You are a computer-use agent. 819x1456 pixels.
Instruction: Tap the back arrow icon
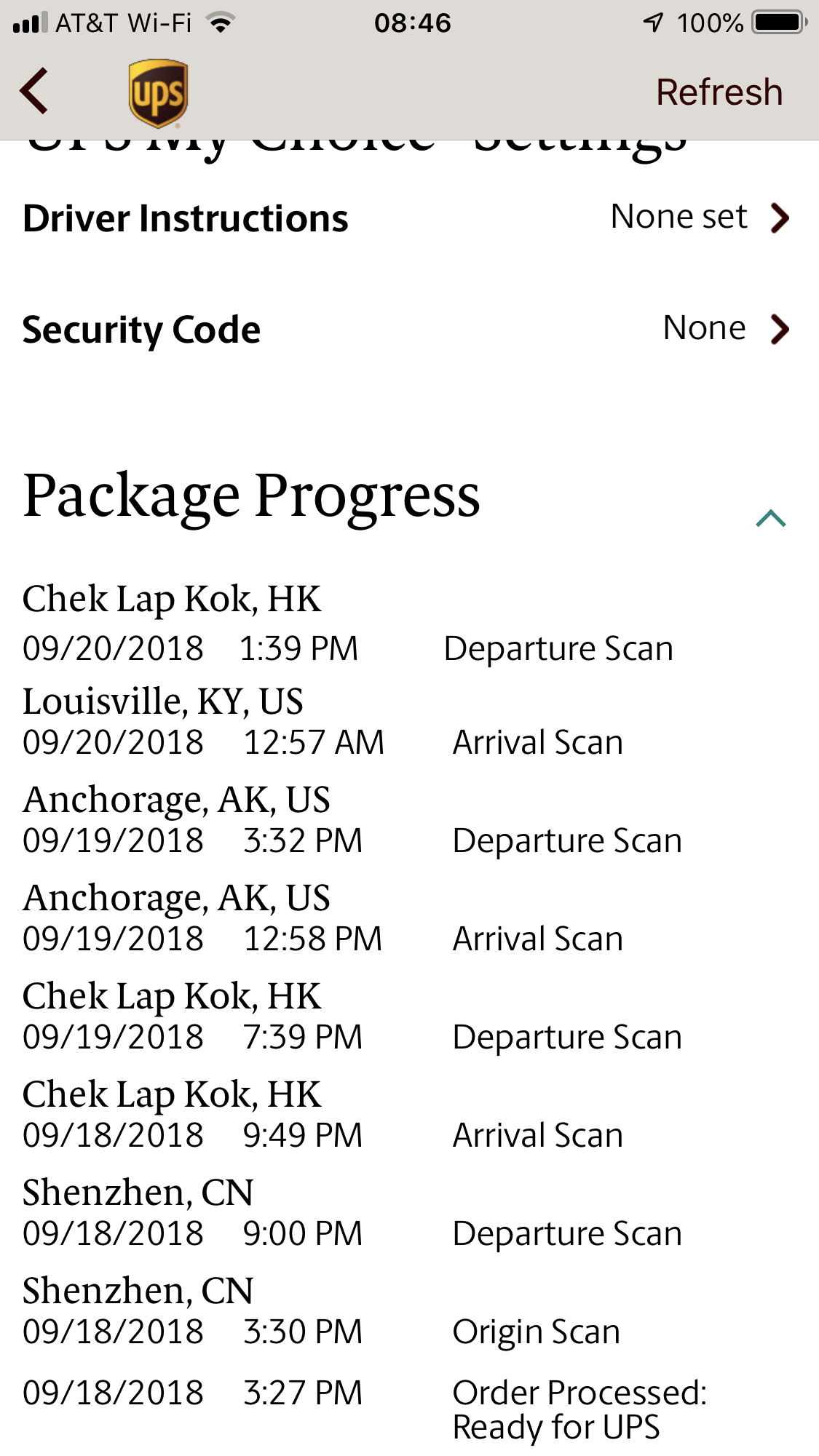coord(34,92)
